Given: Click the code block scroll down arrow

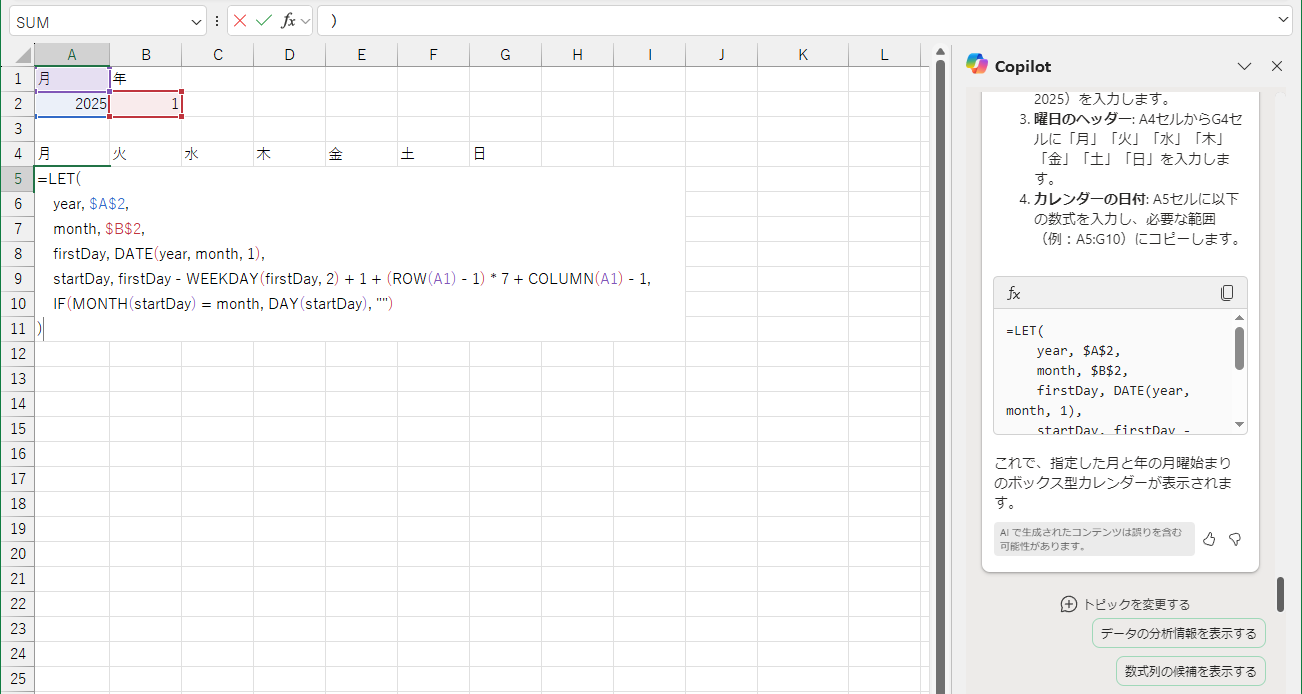Looking at the screenshot, I should tap(1240, 425).
